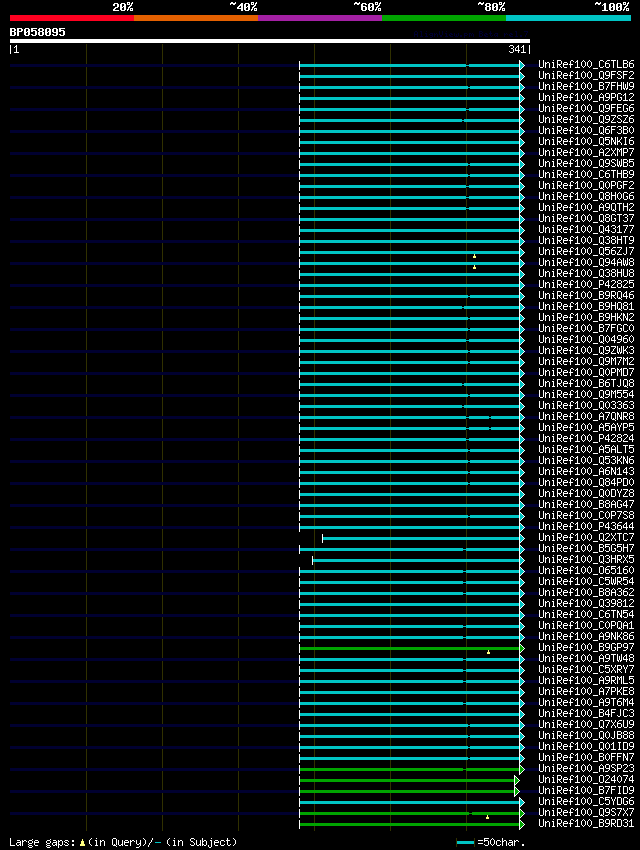The width and height of the screenshot is (640, 850).
Task: Click label UniRef100_A6N143
Action: [x=586, y=472]
